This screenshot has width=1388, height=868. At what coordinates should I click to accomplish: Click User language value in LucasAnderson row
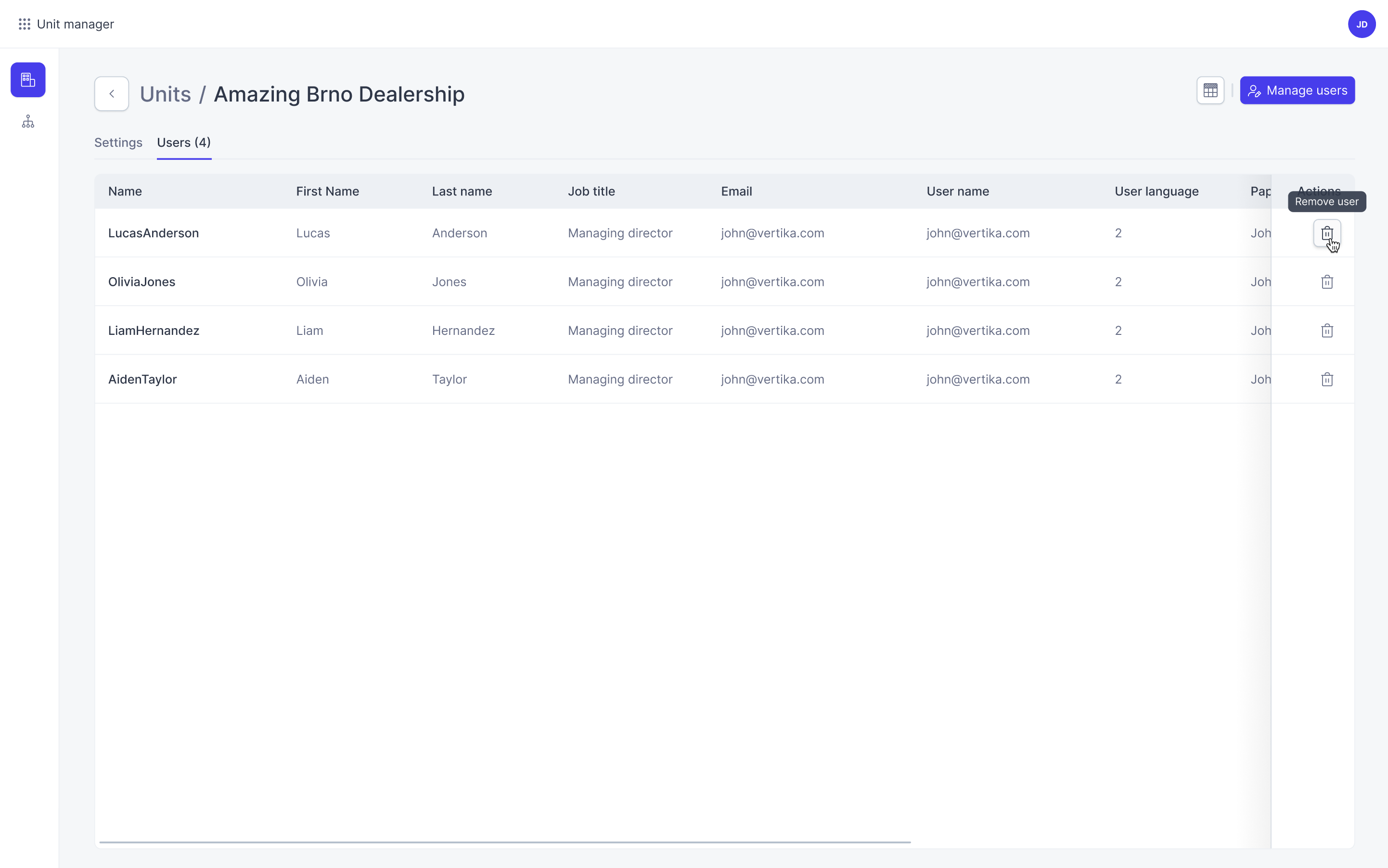click(x=1118, y=233)
